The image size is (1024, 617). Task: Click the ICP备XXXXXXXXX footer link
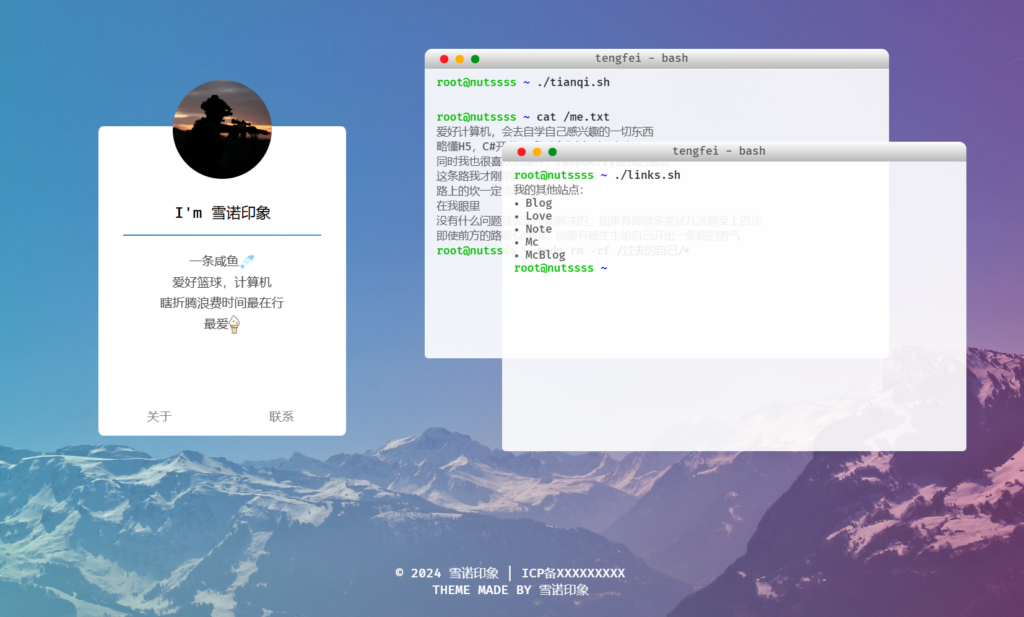click(573, 573)
